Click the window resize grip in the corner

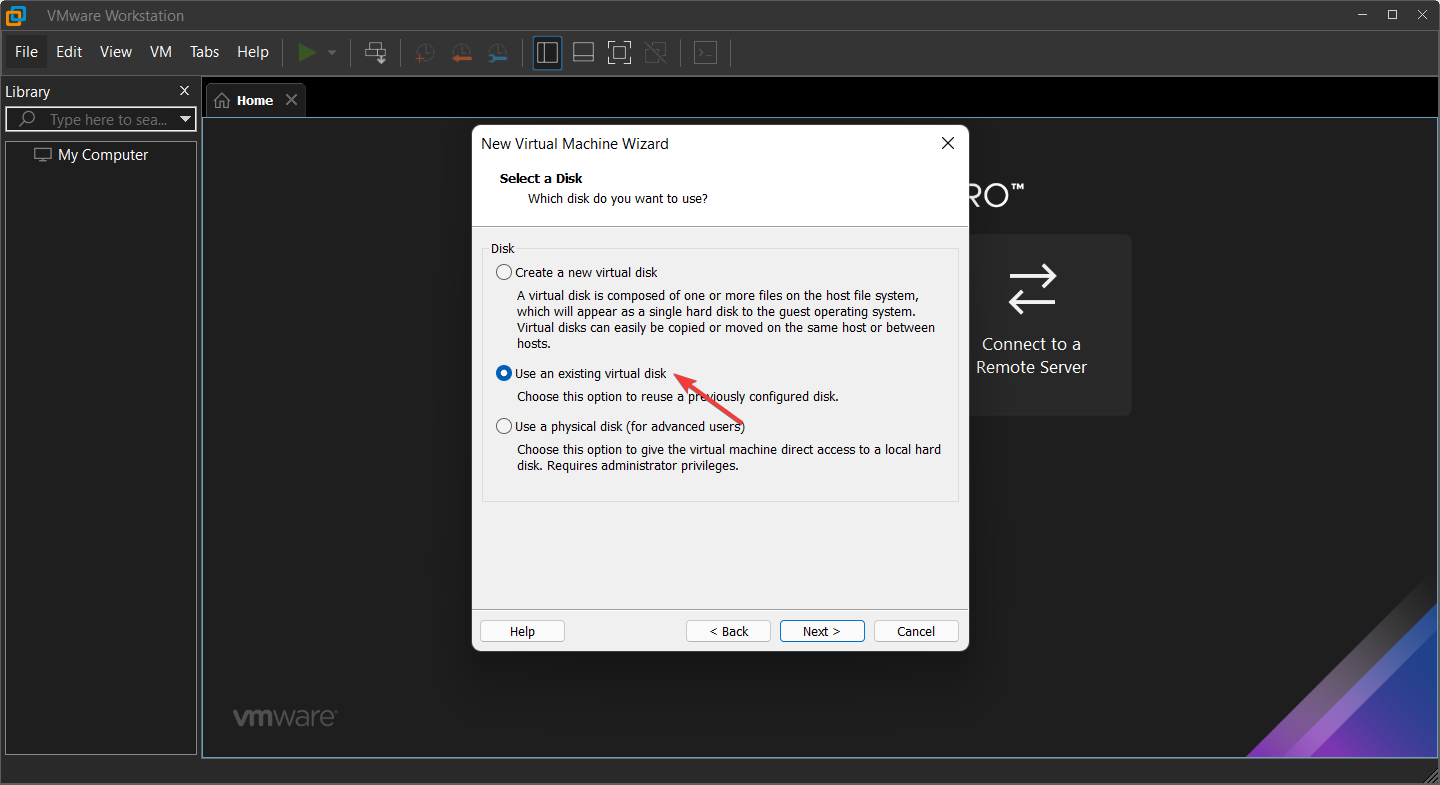(x=1430, y=775)
